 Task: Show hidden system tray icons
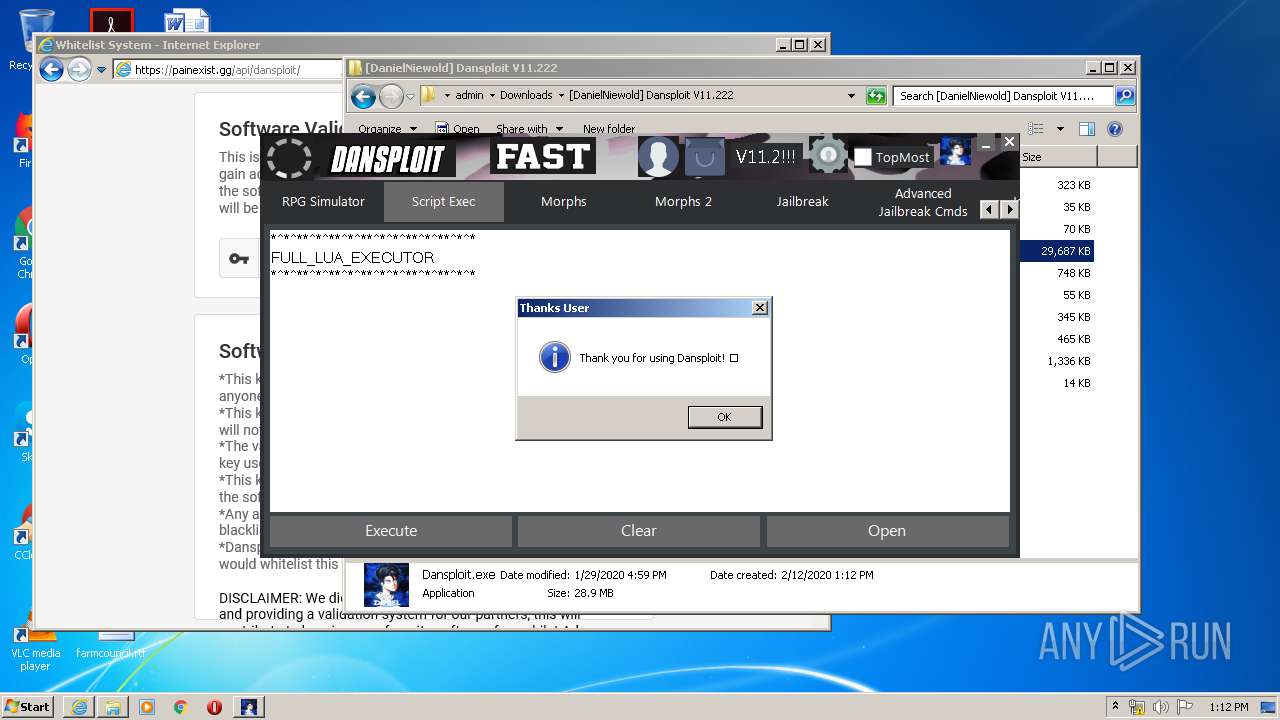[1115, 707]
